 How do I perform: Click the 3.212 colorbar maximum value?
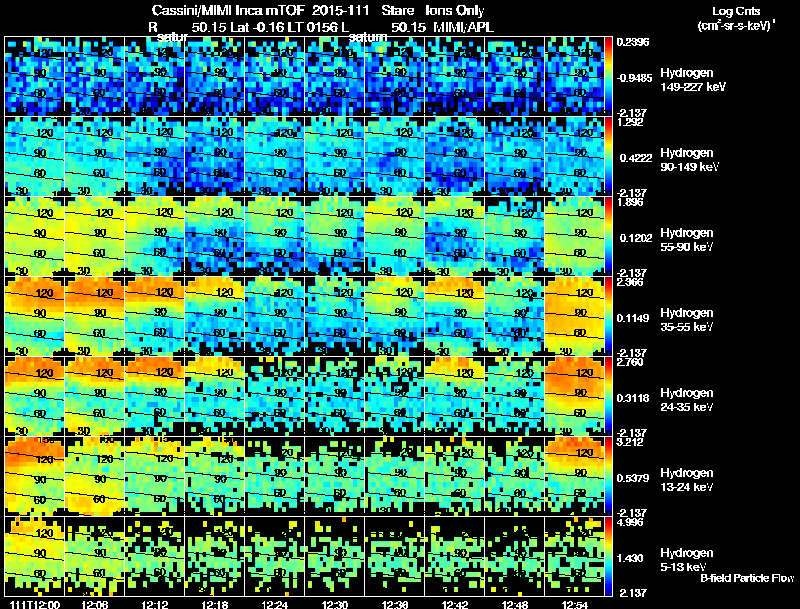pos(630,443)
